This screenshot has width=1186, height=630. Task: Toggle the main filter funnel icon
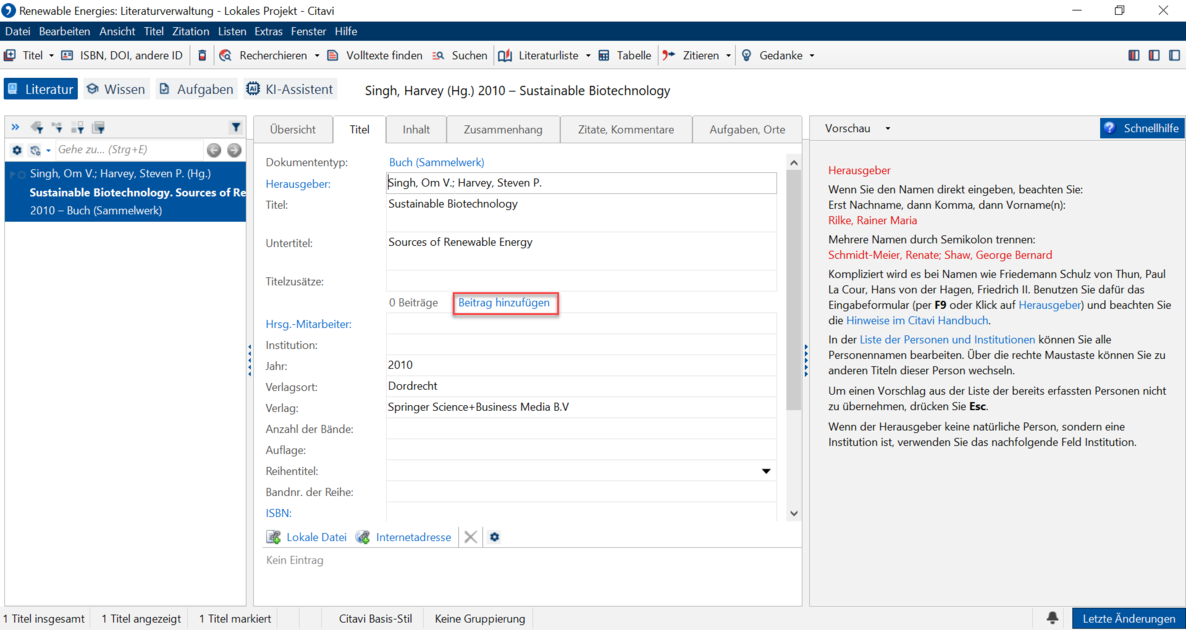tap(235, 128)
